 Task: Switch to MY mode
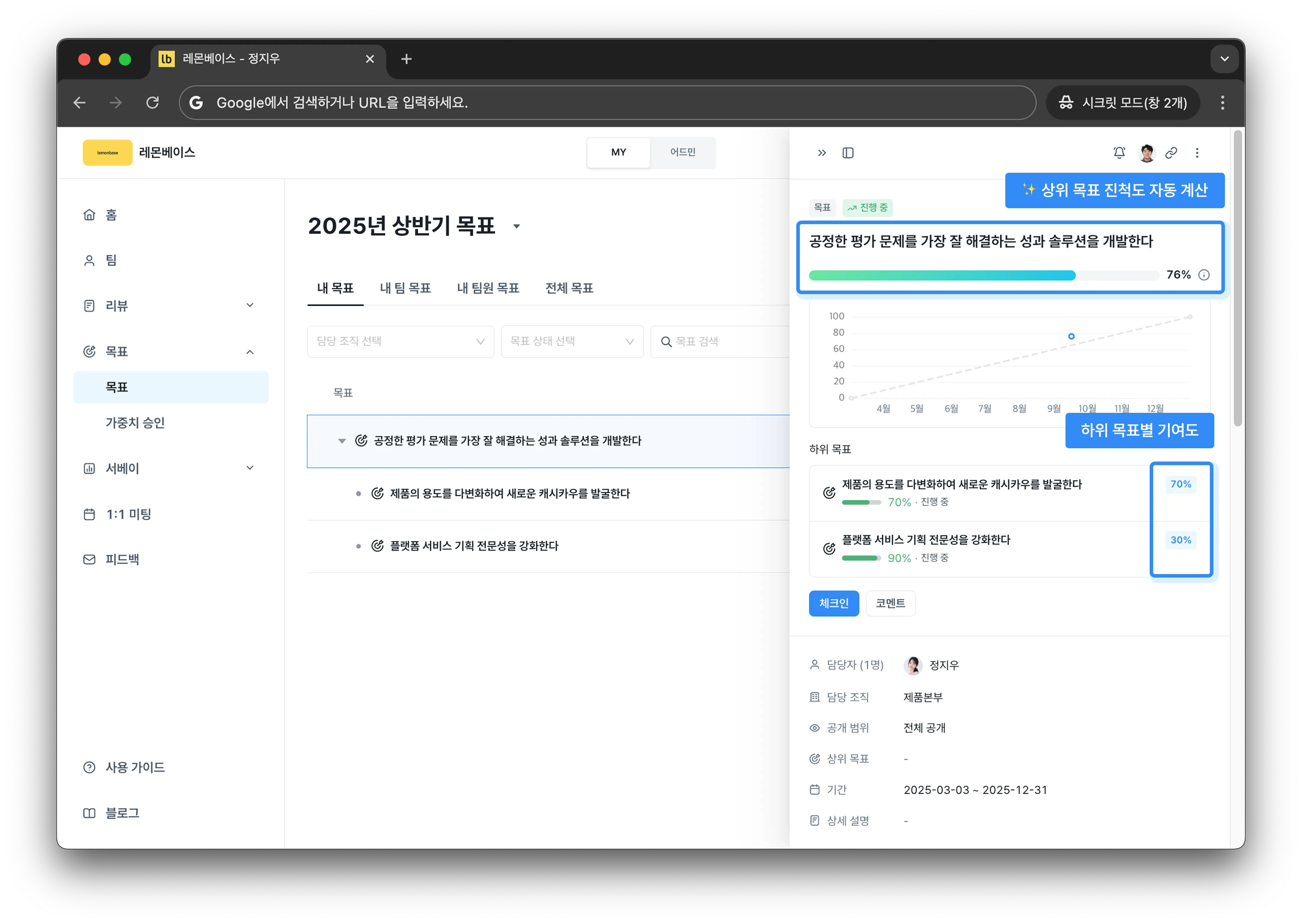[x=618, y=152]
